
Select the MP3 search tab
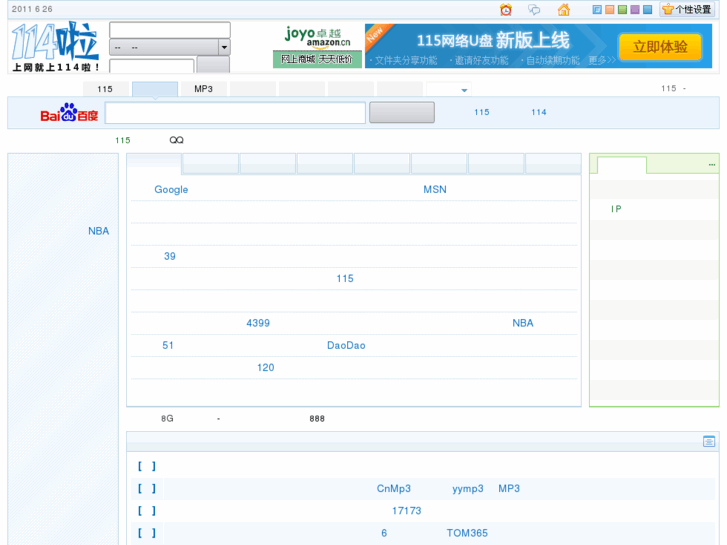tap(204, 89)
